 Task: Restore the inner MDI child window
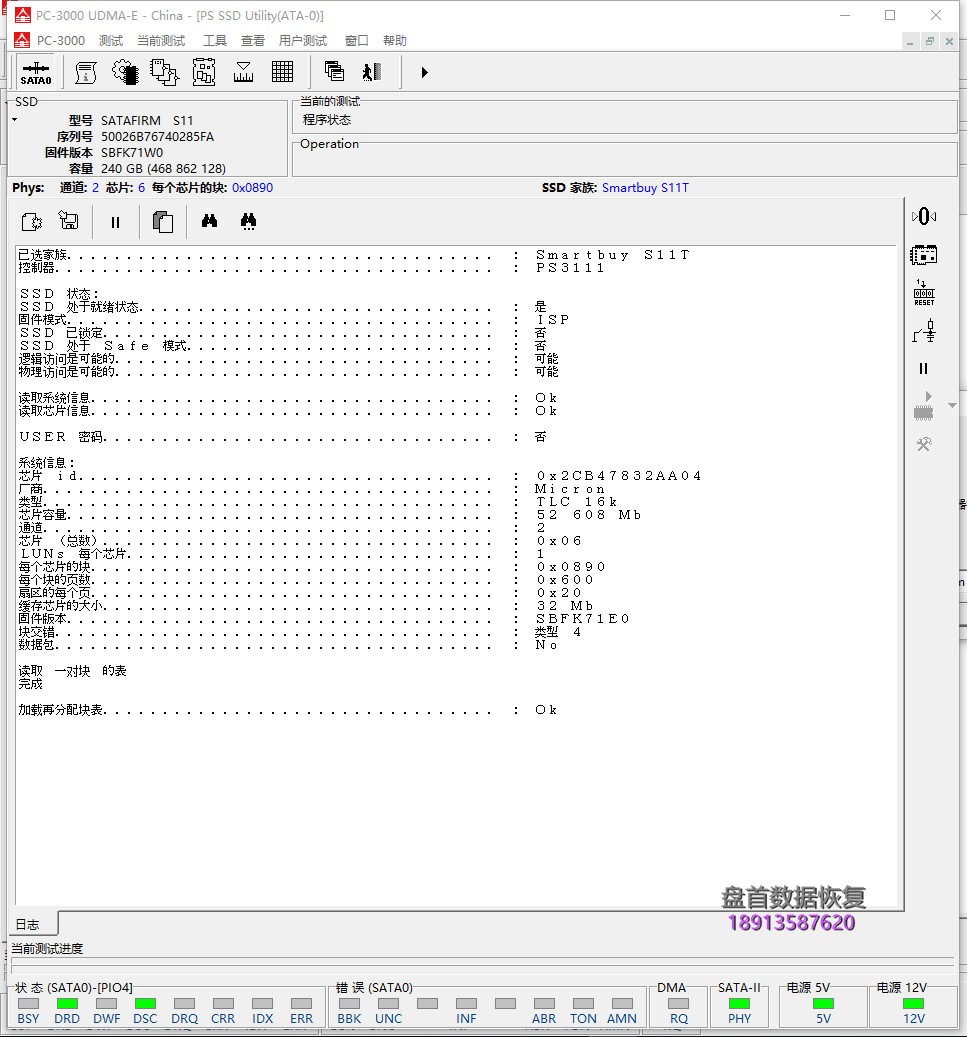tap(930, 41)
